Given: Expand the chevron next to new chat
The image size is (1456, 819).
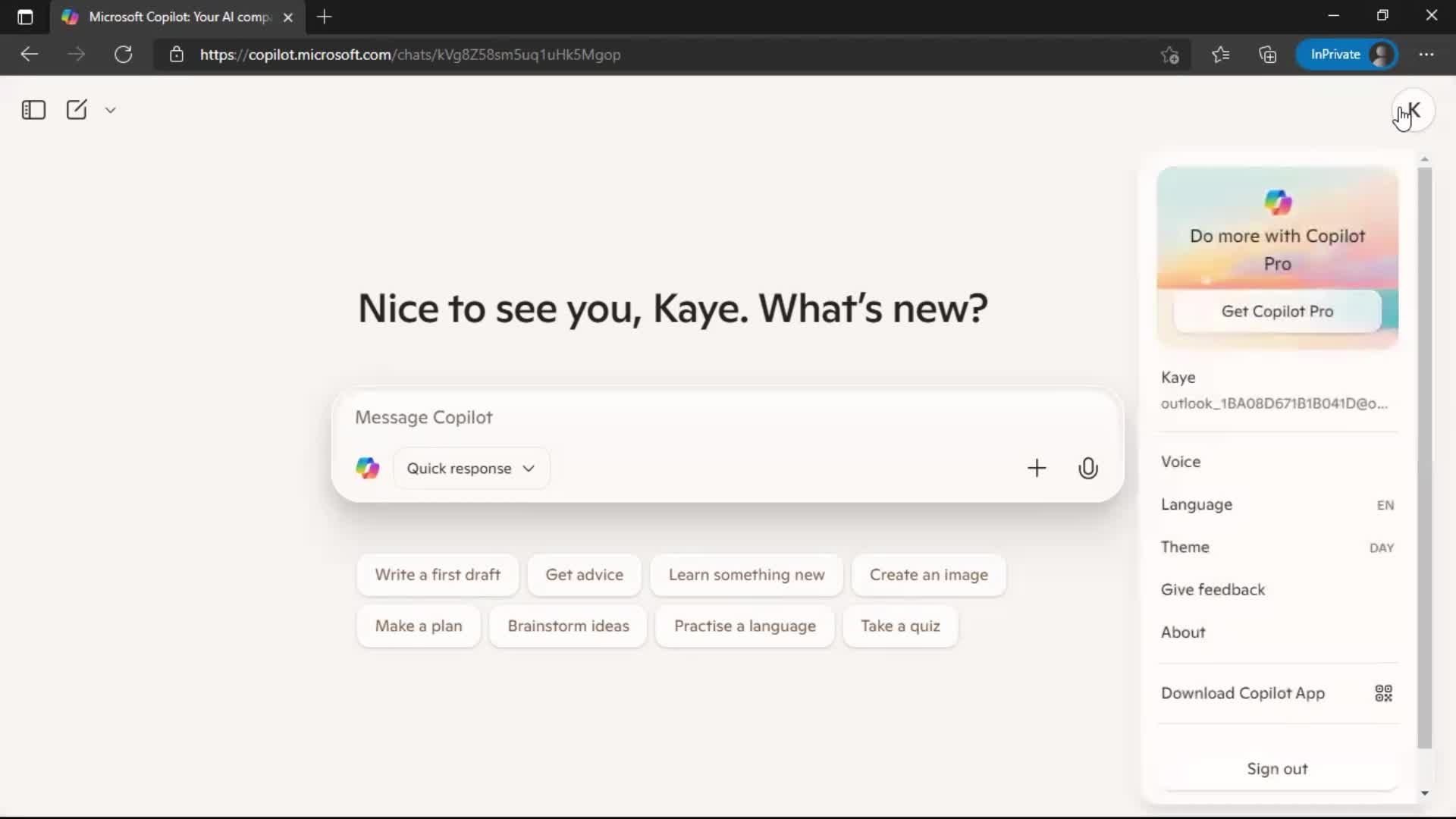Looking at the screenshot, I should (x=111, y=111).
